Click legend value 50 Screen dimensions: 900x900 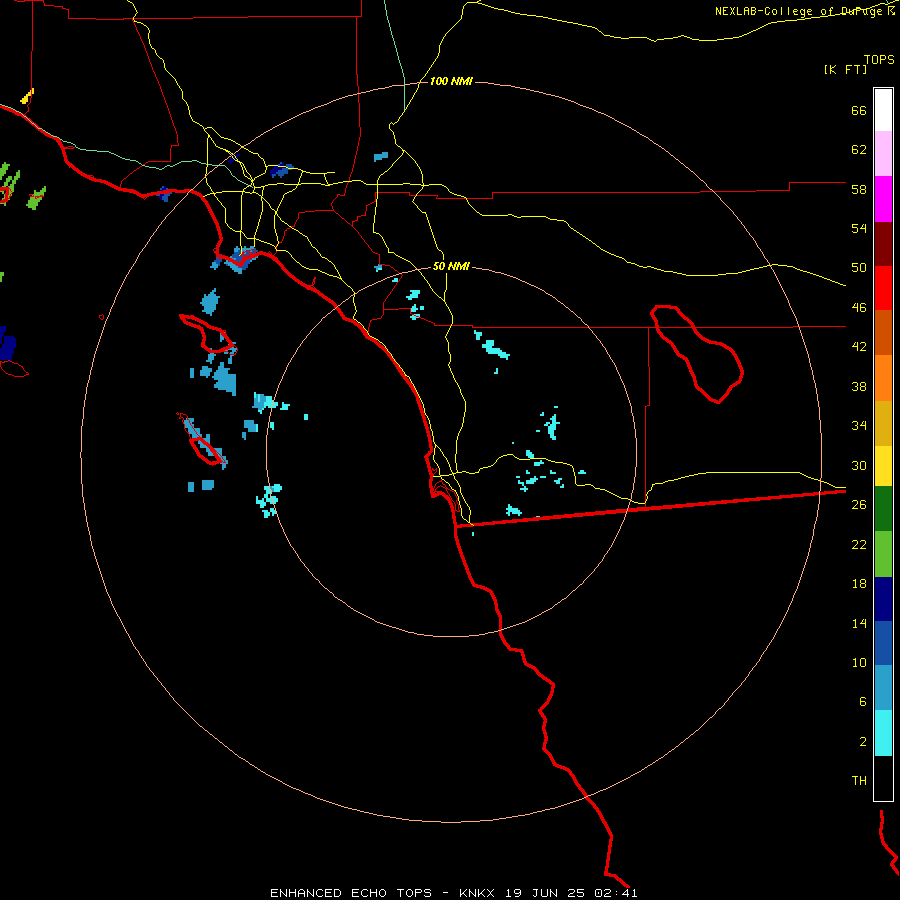pyautogui.click(x=859, y=268)
